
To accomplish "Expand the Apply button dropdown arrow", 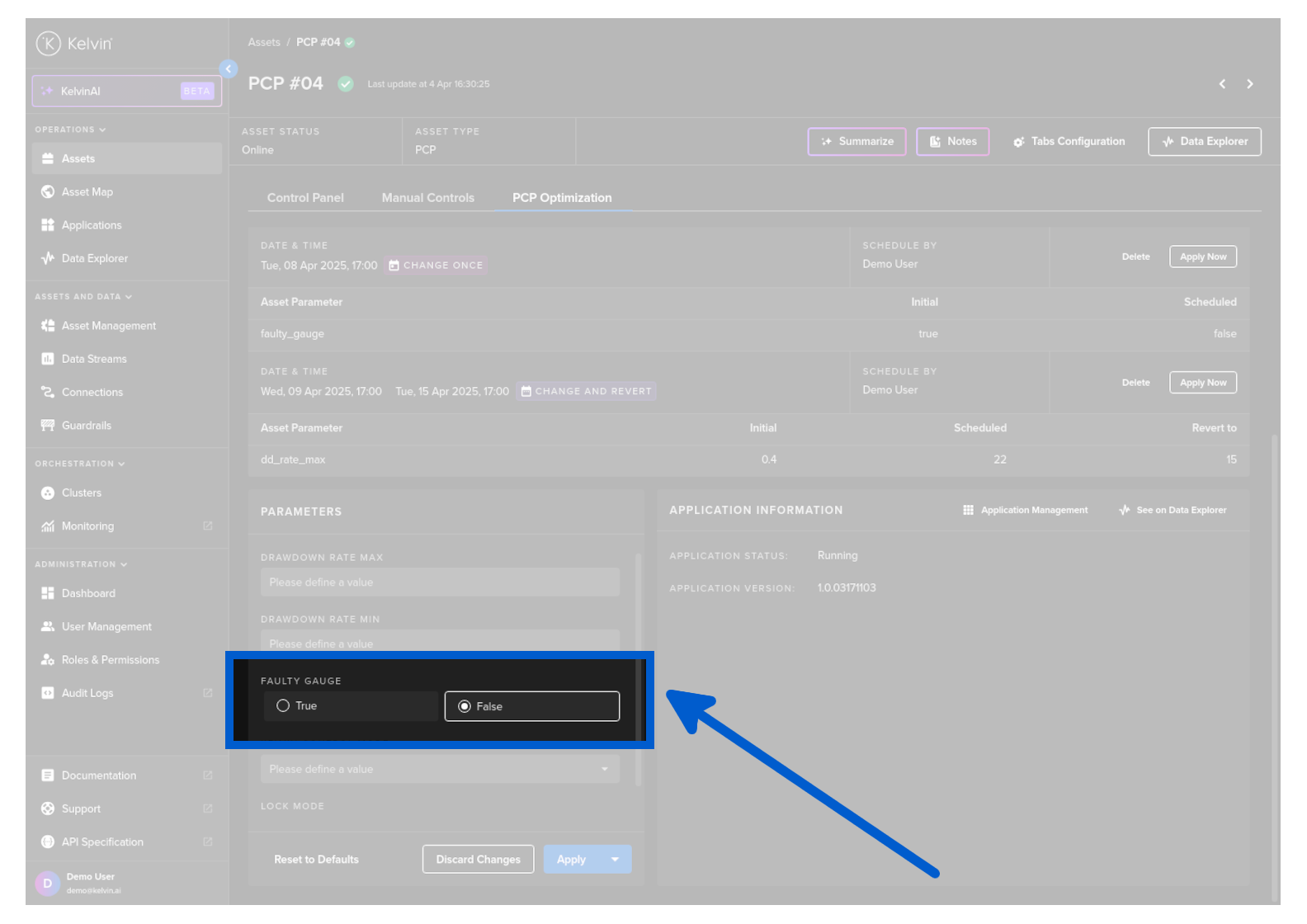I will (615, 860).
